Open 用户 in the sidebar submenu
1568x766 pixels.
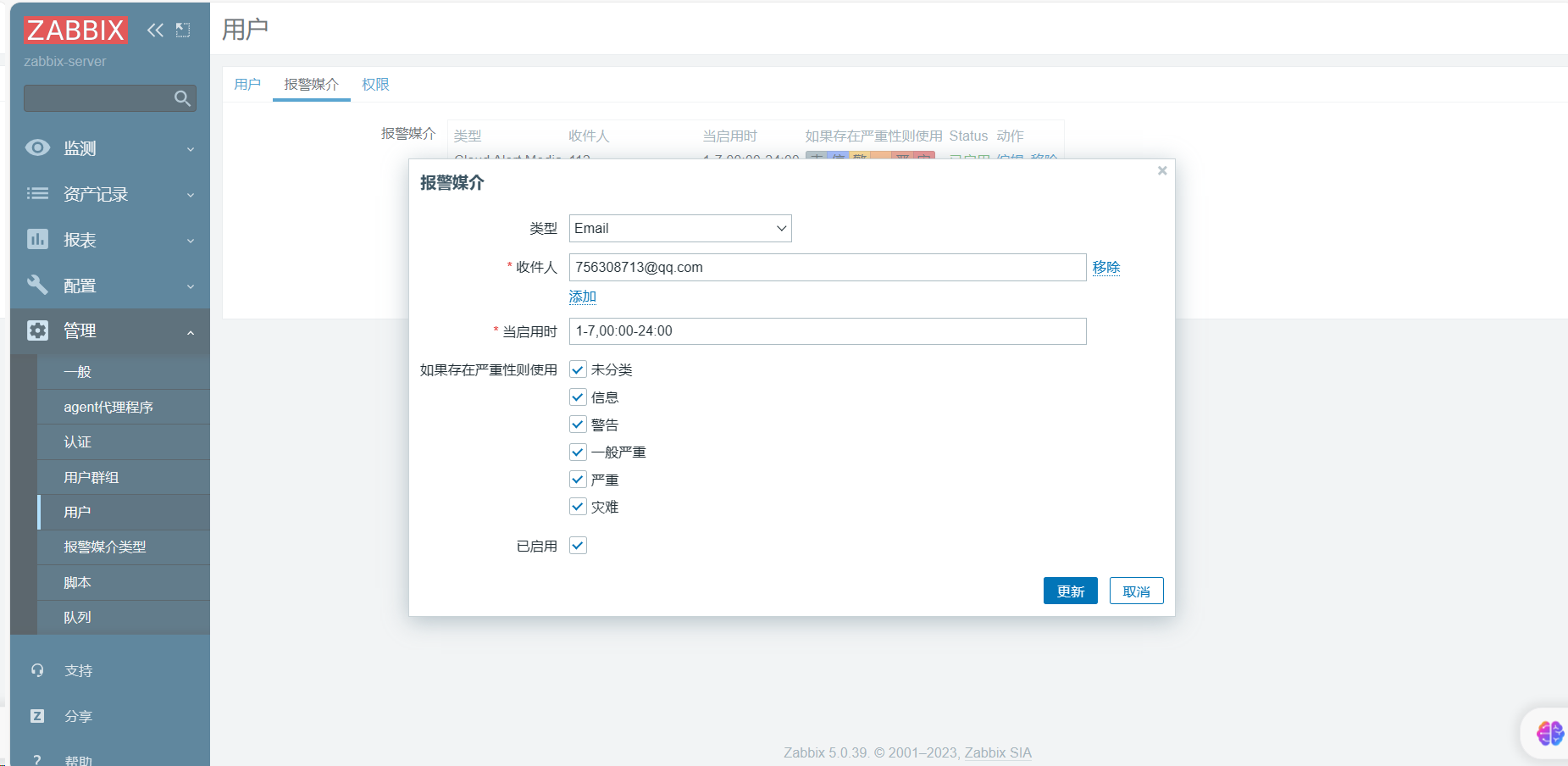click(x=124, y=512)
